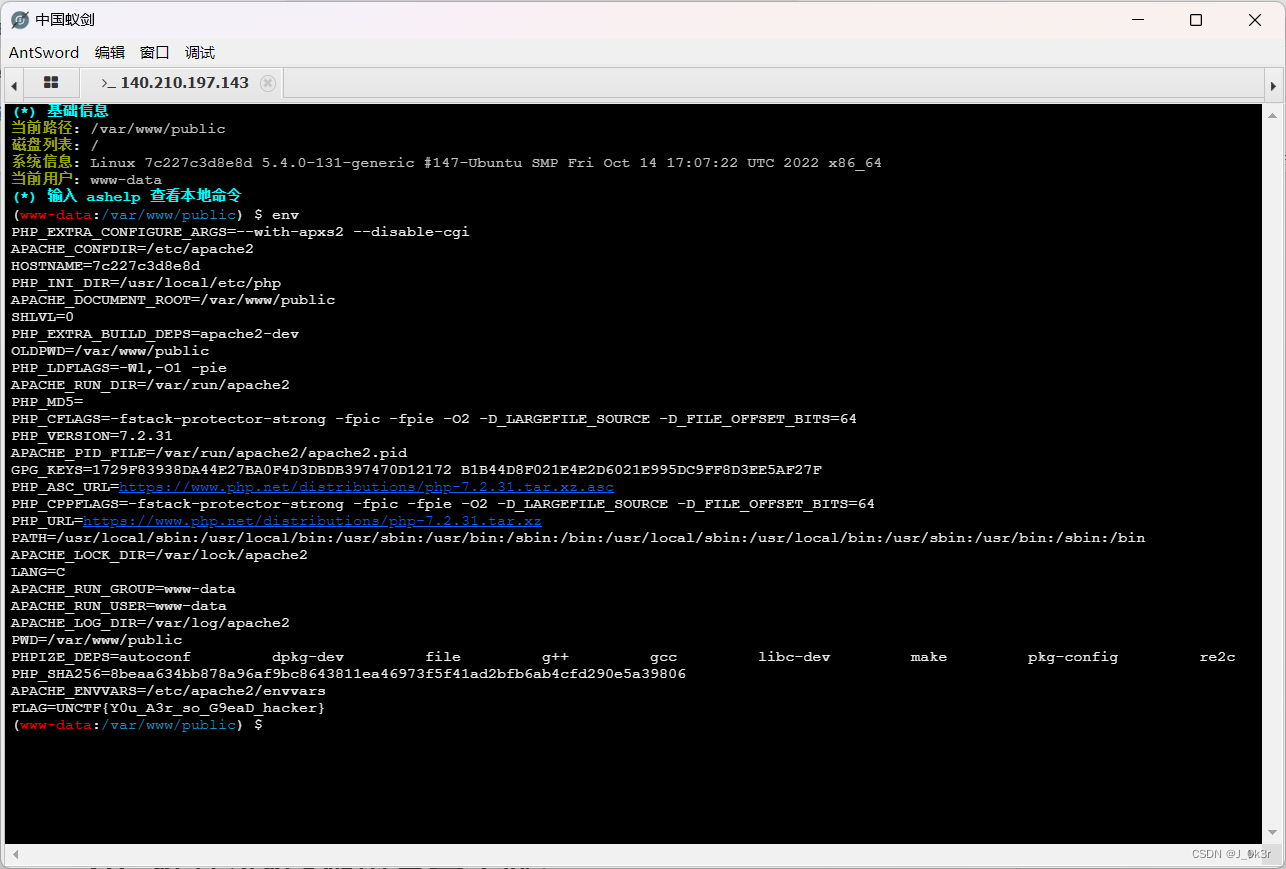Click the PHP_MD5= line

[47, 402]
